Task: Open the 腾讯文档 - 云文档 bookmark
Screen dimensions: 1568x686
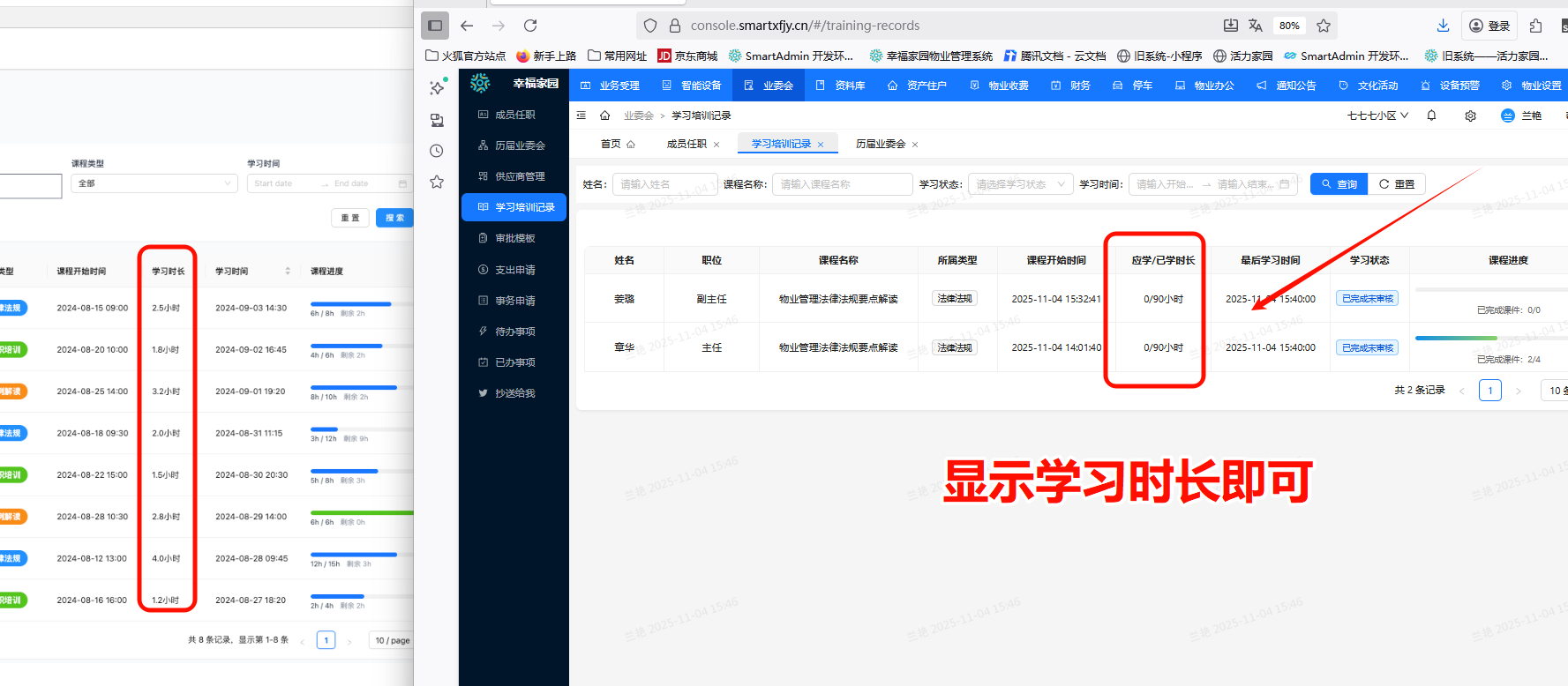Action: pyautogui.click(x=1054, y=56)
